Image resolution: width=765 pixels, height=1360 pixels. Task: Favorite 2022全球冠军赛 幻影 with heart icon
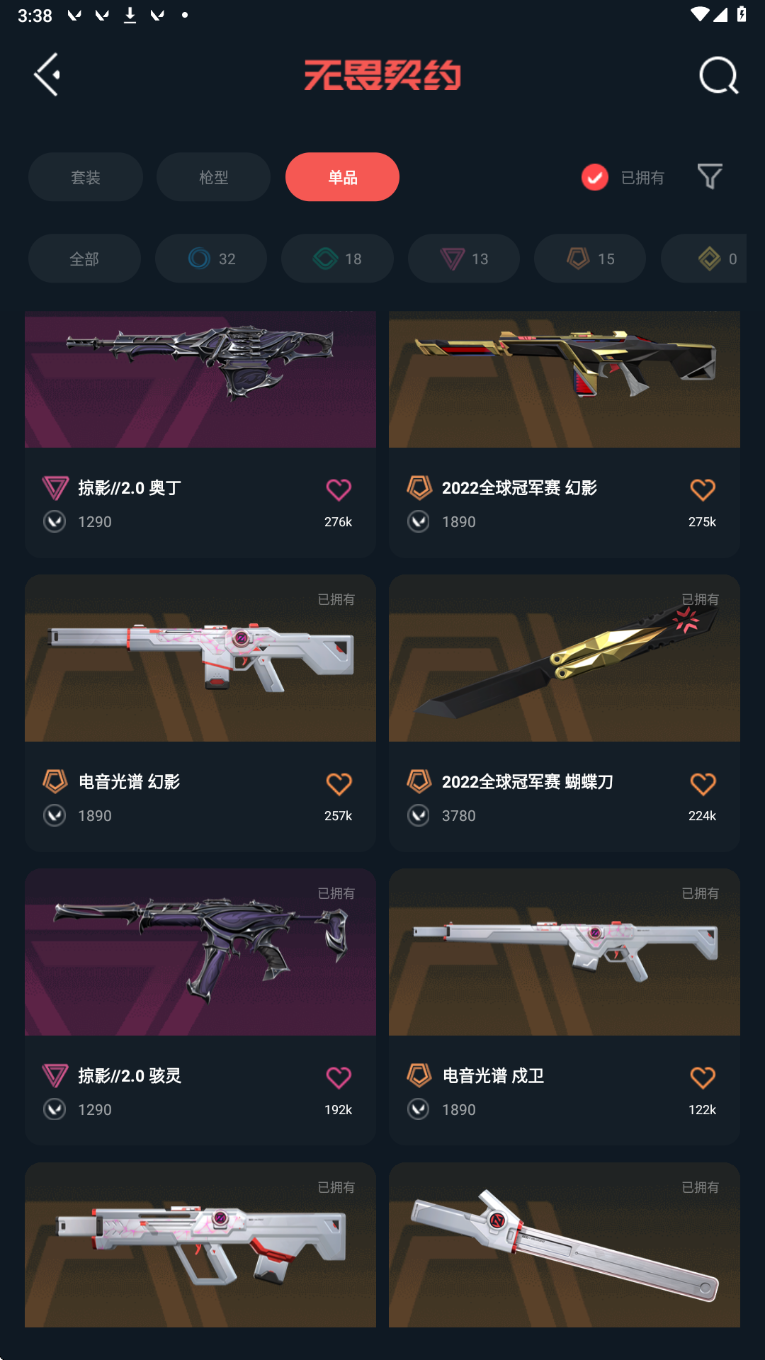703,489
